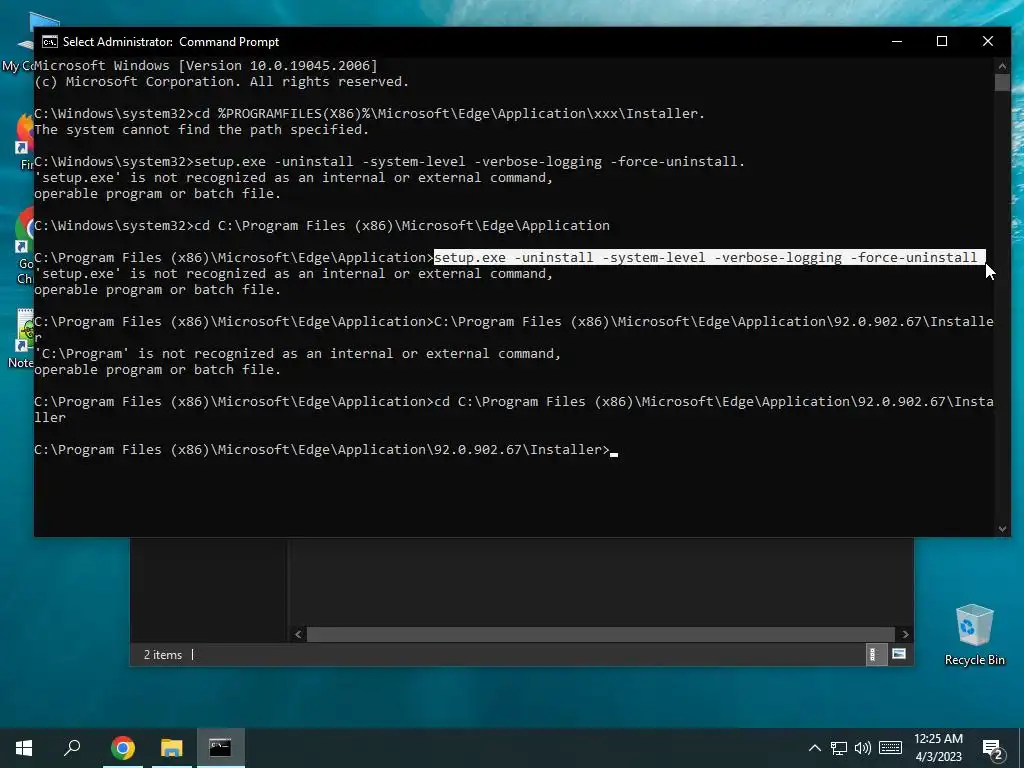Click the 'Microsoft Windows [Version 10.0.19045.2006]' line
Screen dimensions: 1024x768
click(x=206, y=65)
